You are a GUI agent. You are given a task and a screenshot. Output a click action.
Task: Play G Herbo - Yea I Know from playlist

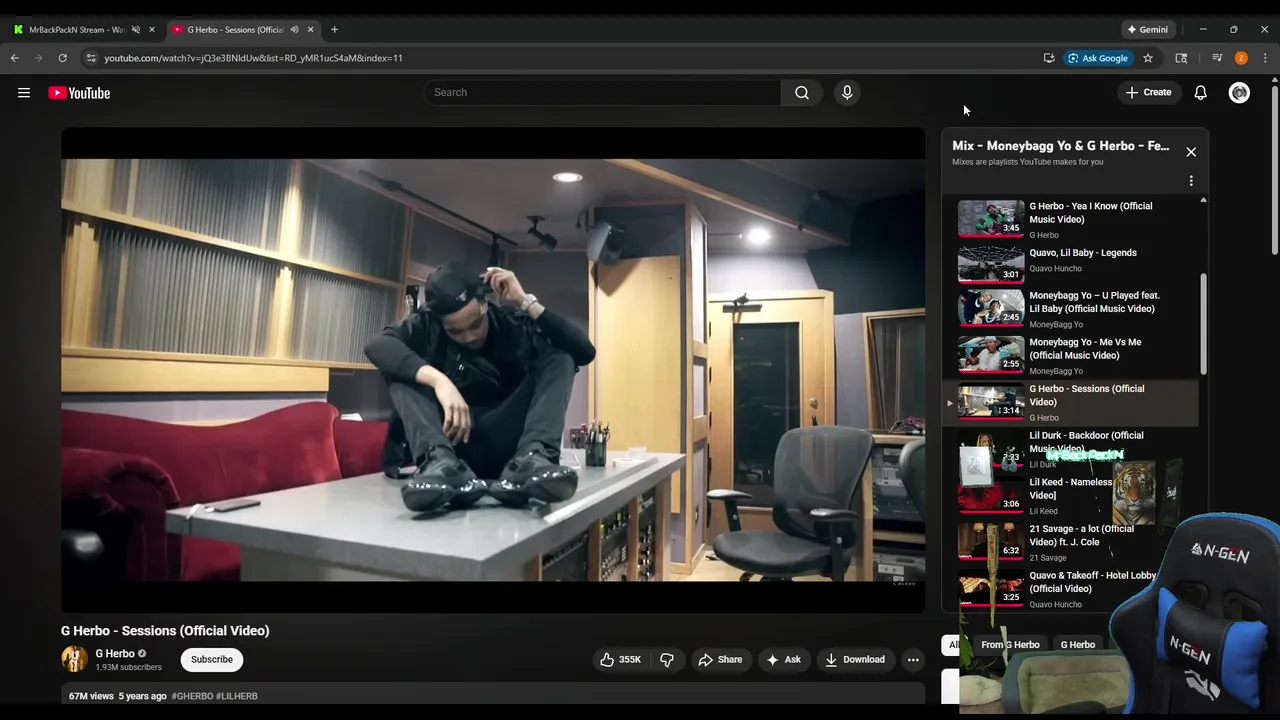tap(1070, 219)
